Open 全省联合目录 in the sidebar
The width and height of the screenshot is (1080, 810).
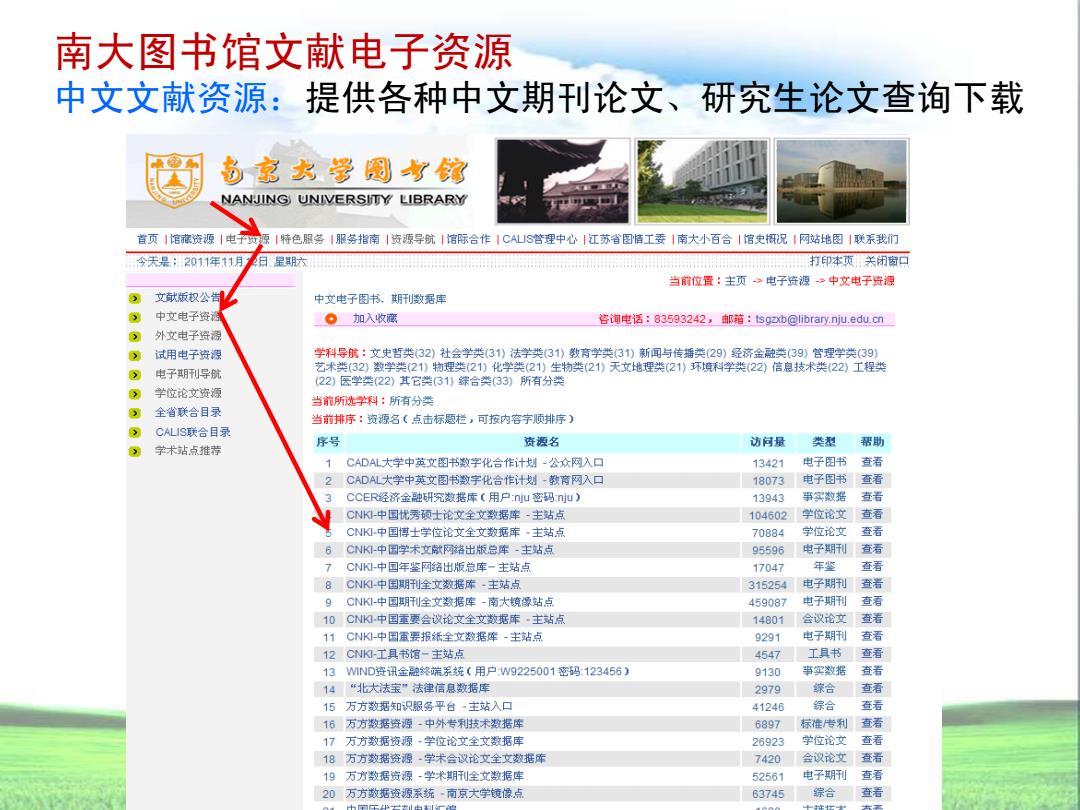coord(188,413)
